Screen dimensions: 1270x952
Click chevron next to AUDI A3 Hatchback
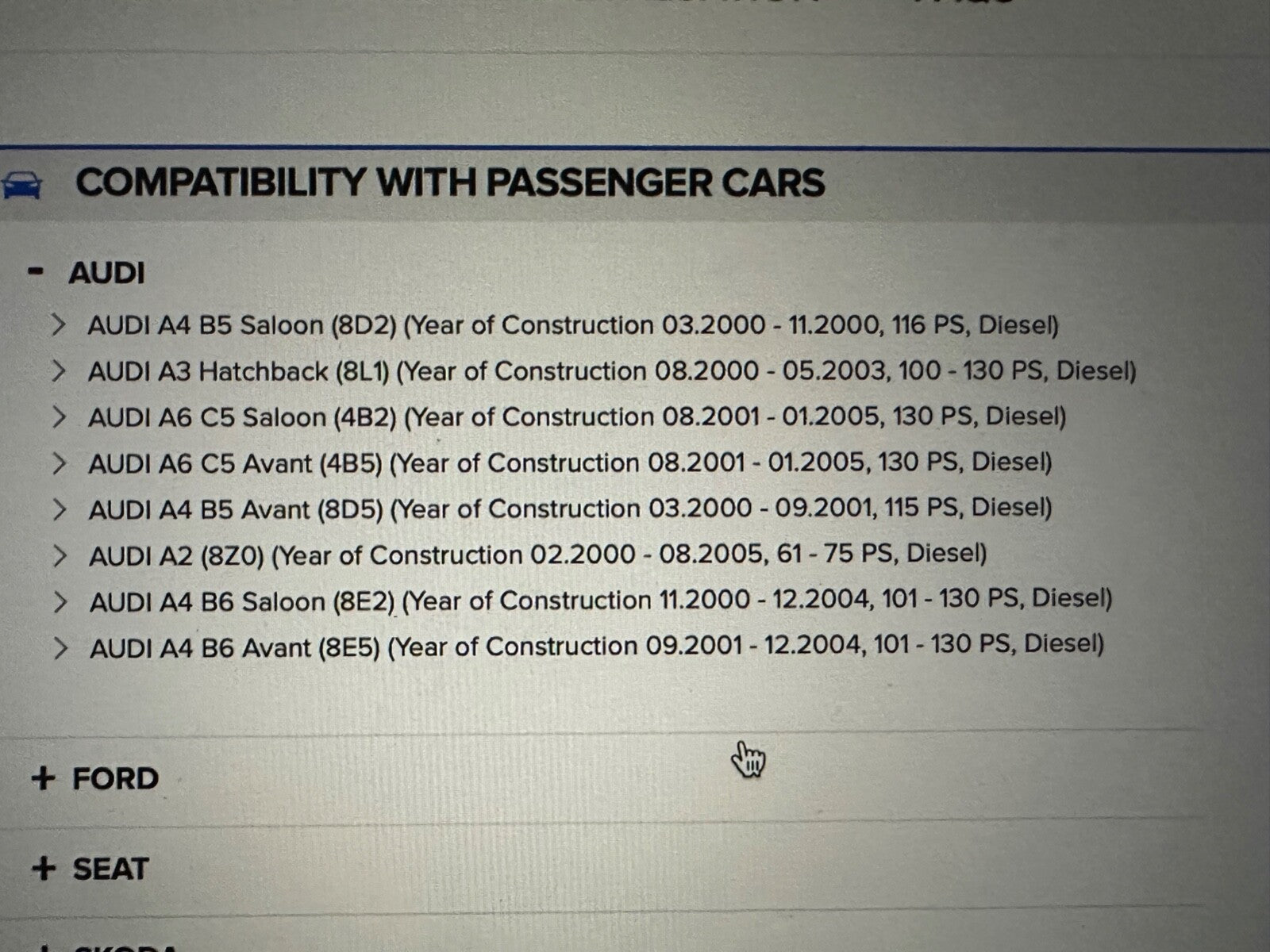(58, 370)
